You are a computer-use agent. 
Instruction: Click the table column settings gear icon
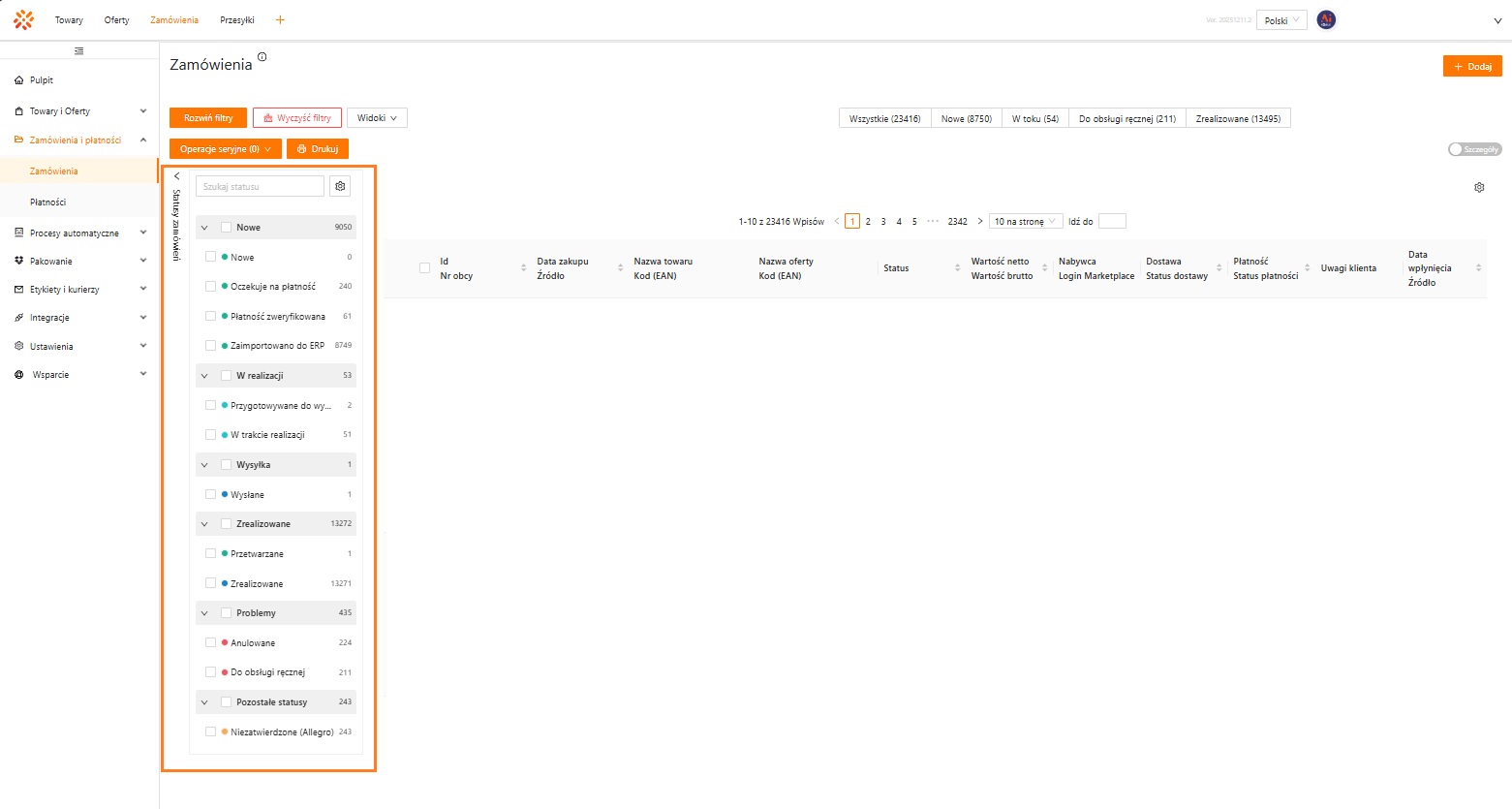[1479, 188]
